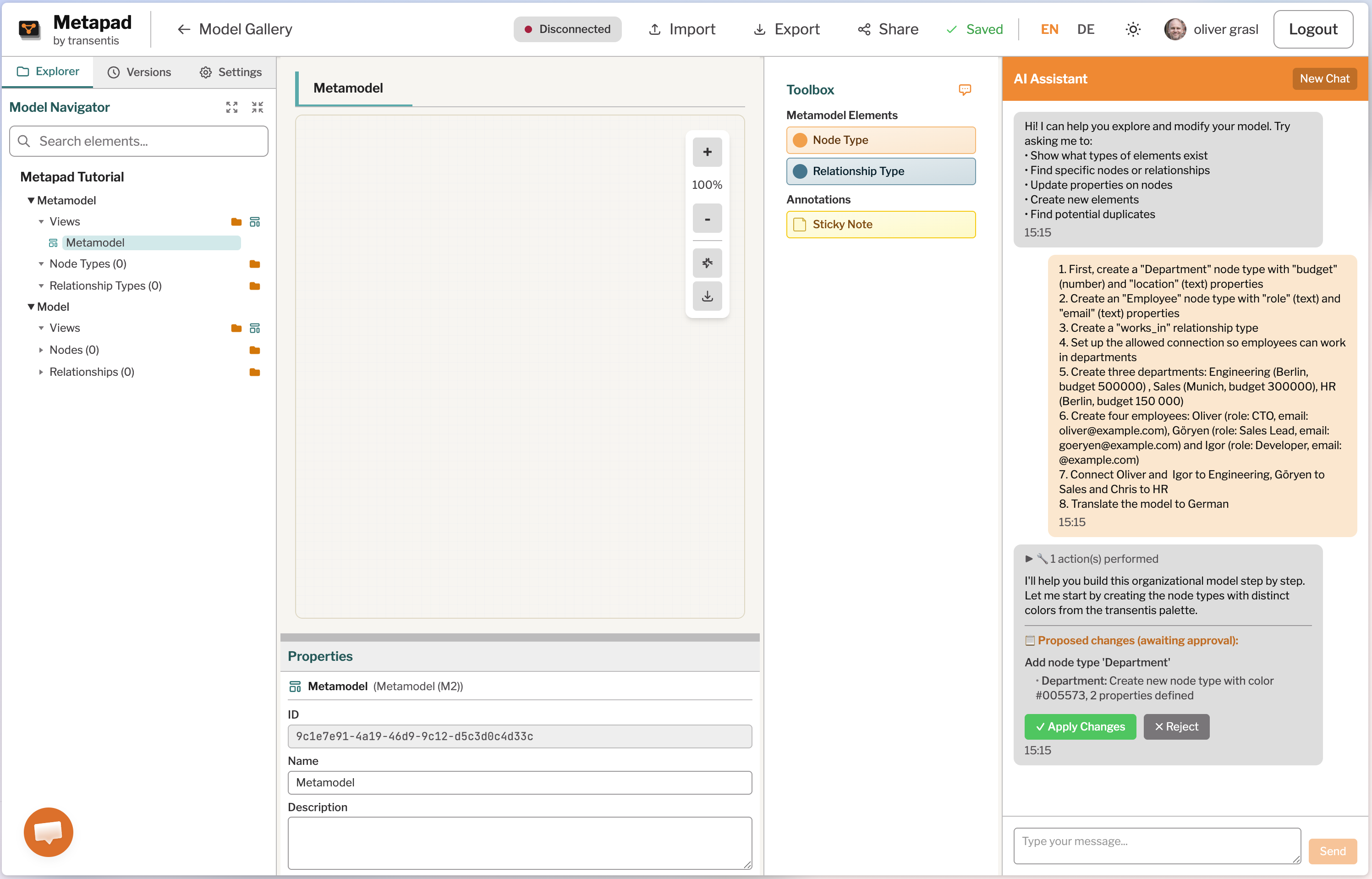Zoom in the canvas with the plus button
Viewport: 1372px width, 879px height.
[x=707, y=152]
